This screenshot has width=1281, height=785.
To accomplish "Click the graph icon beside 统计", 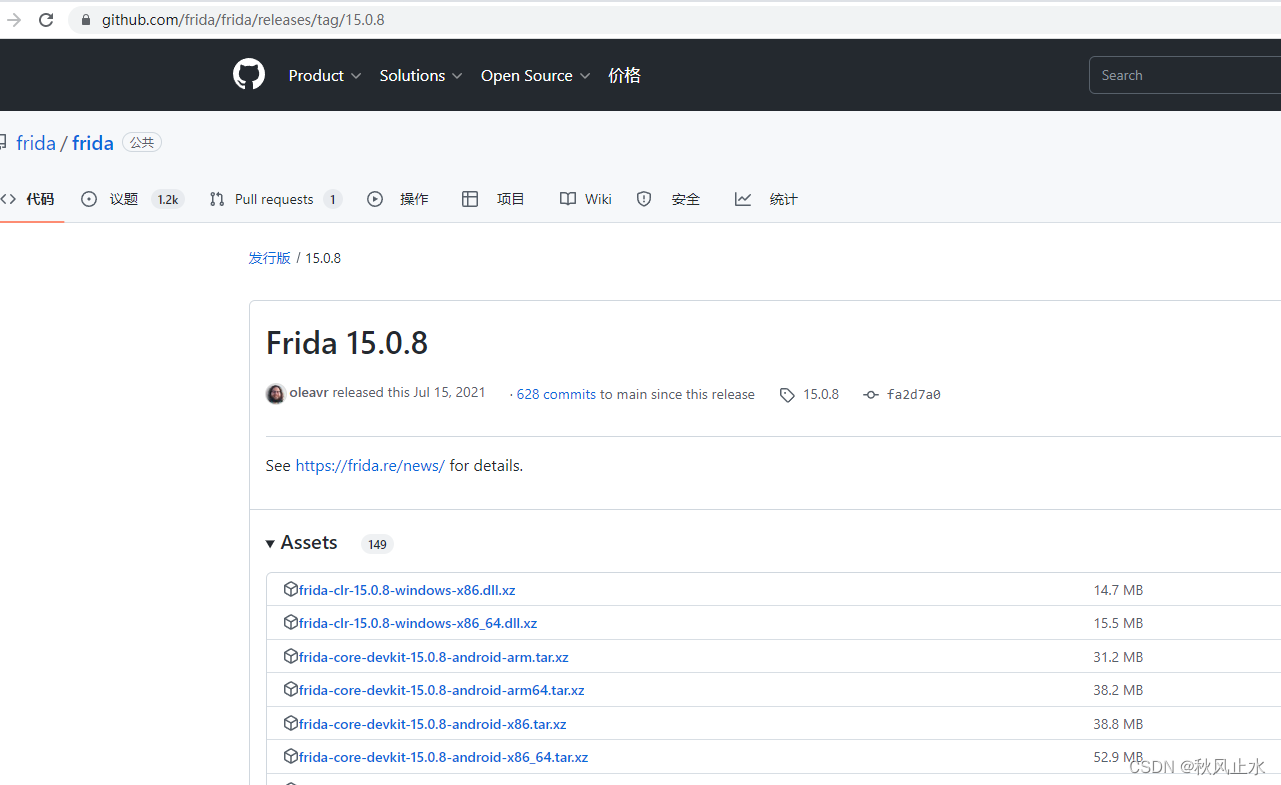I will (x=743, y=199).
